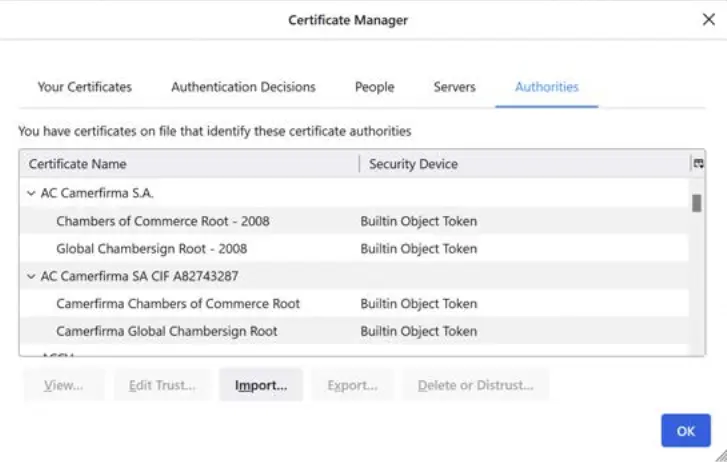The image size is (727, 462).
Task: Open the Authentication Decisions tab
Action: (243, 87)
